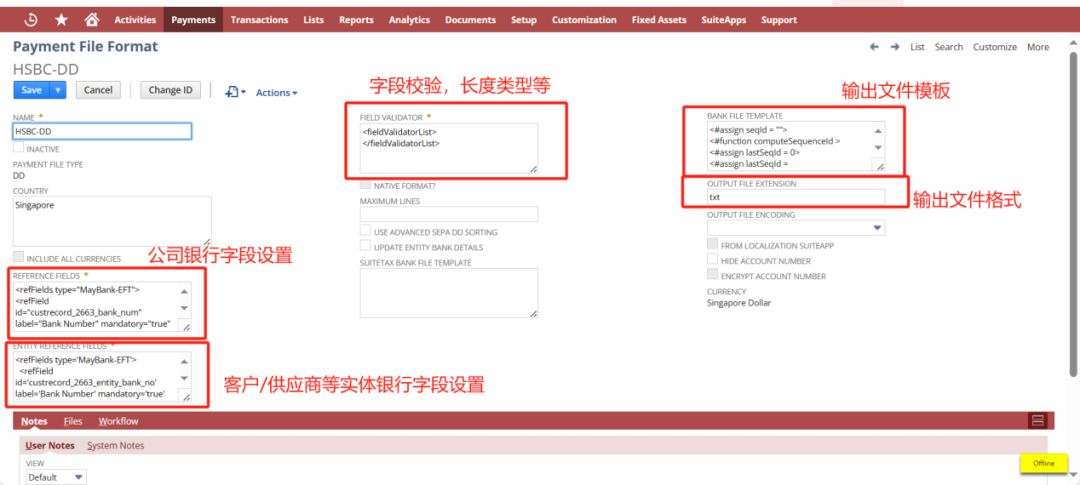Open the Lists menu
Screen dimensions: 1080x485
[313, 20]
